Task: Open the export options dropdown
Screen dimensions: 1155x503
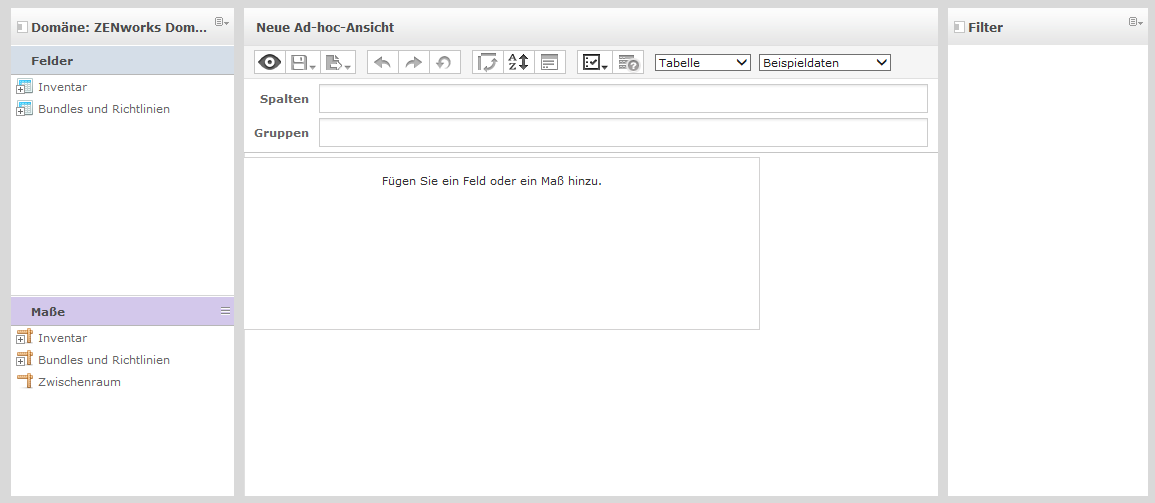Action: coord(338,63)
